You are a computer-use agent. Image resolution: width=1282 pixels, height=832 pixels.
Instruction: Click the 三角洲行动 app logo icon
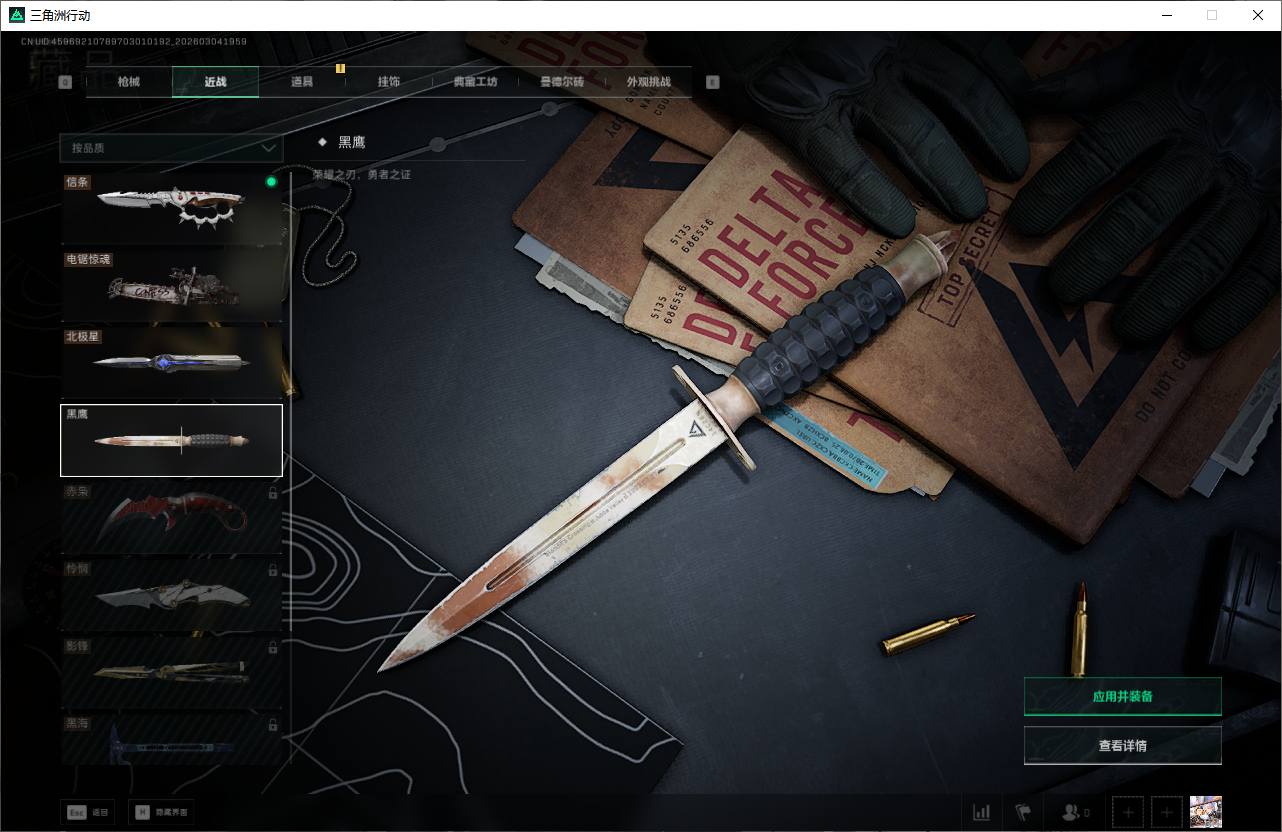pyautogui.click(x=15, y=15)
